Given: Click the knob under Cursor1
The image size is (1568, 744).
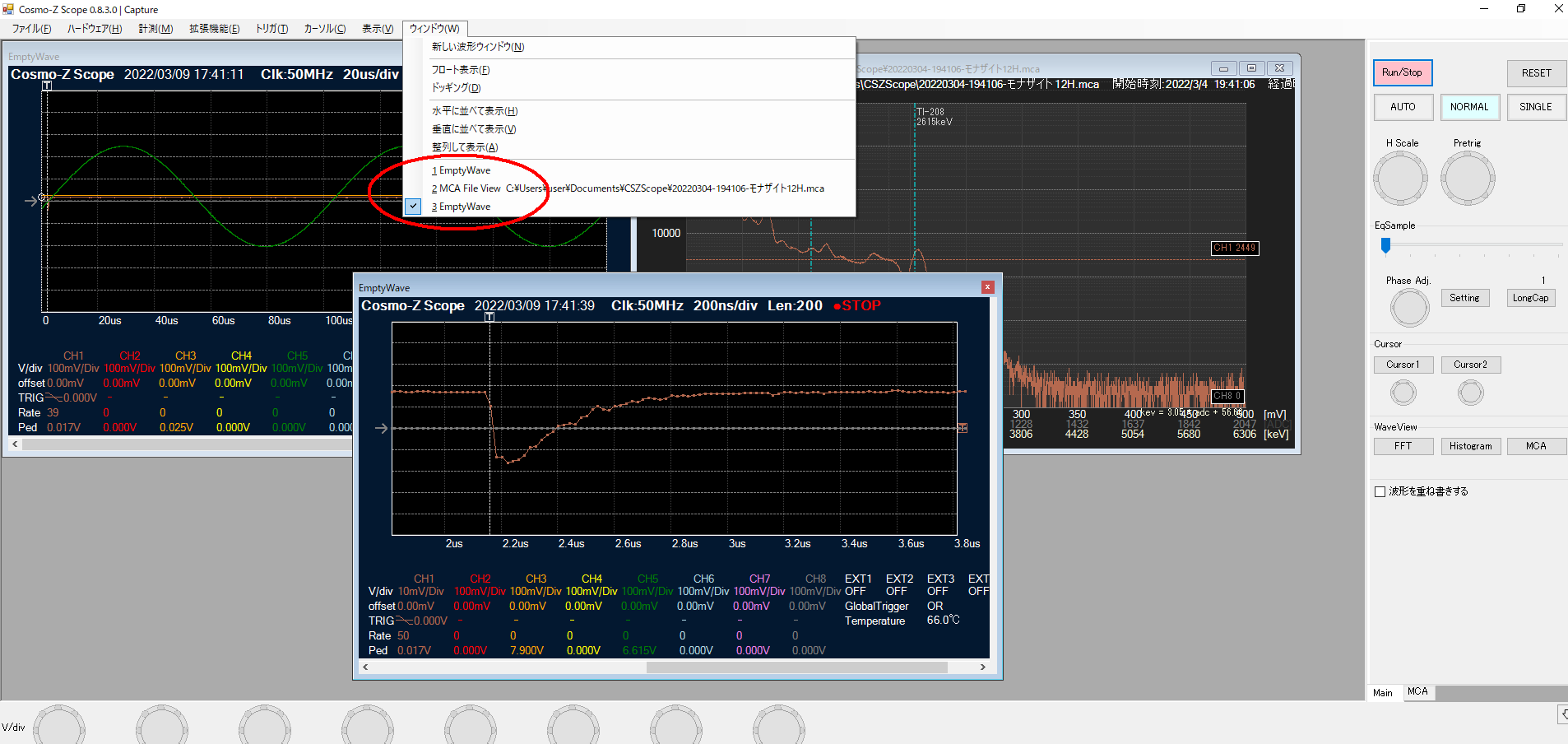Looking at the screenshot, I should [x=1403, y=393].
